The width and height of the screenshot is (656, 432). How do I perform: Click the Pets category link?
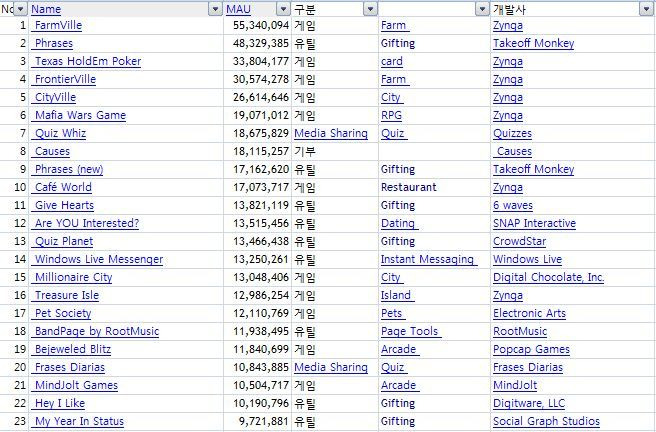pyautogui.click(x=392, y=313)
